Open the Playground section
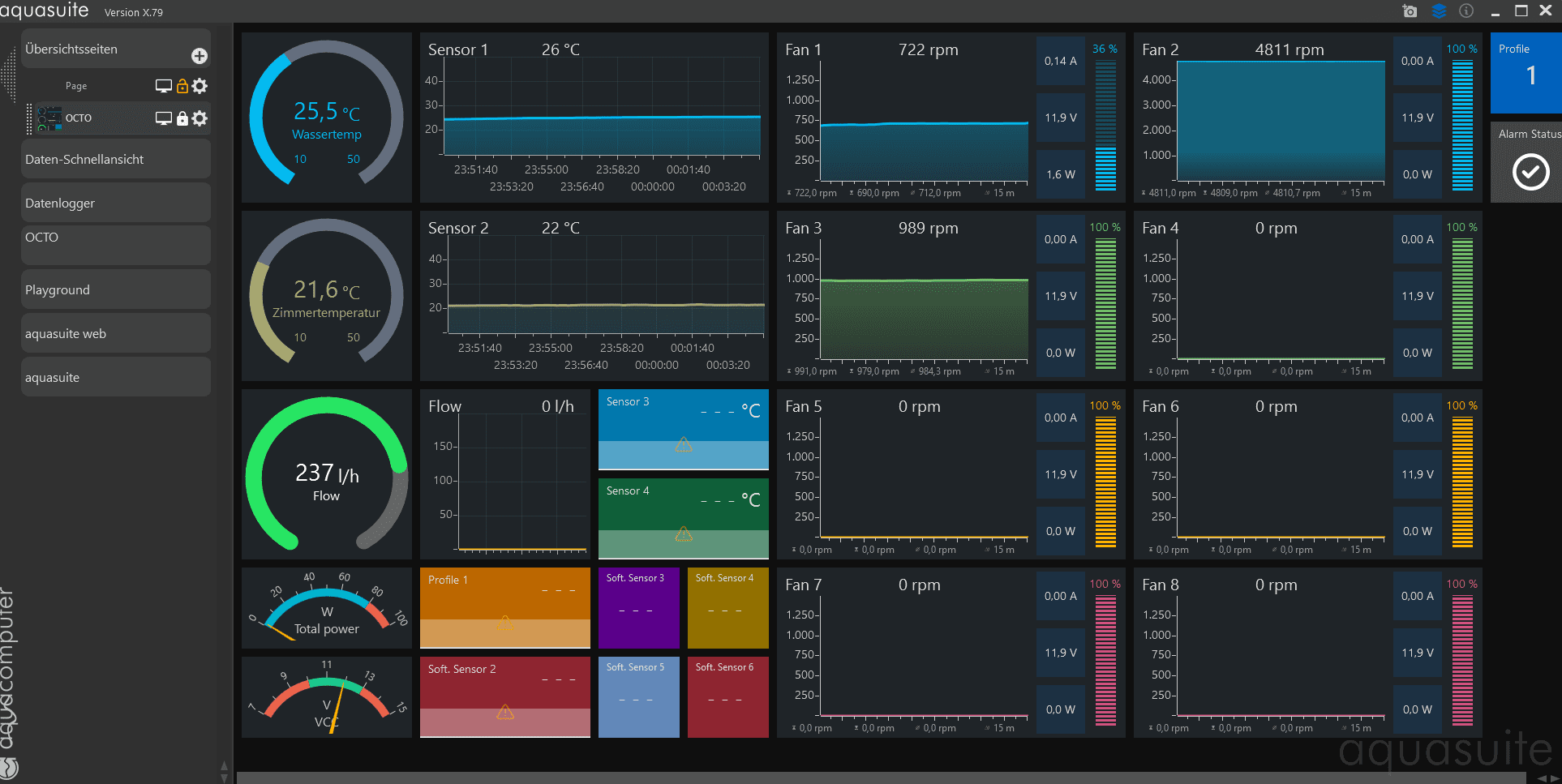Viewport: 1562px width, 784px height. coord(116,289)
